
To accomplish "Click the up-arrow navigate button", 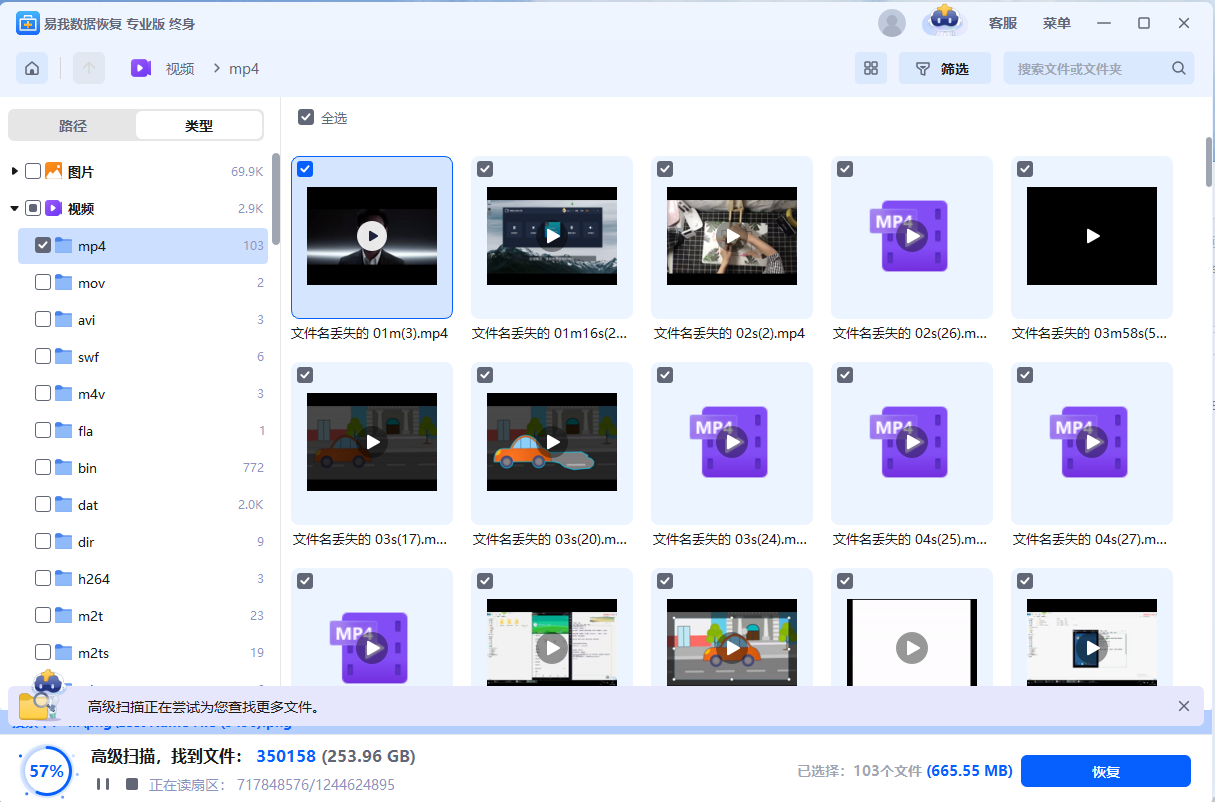I will coord(89,69).
